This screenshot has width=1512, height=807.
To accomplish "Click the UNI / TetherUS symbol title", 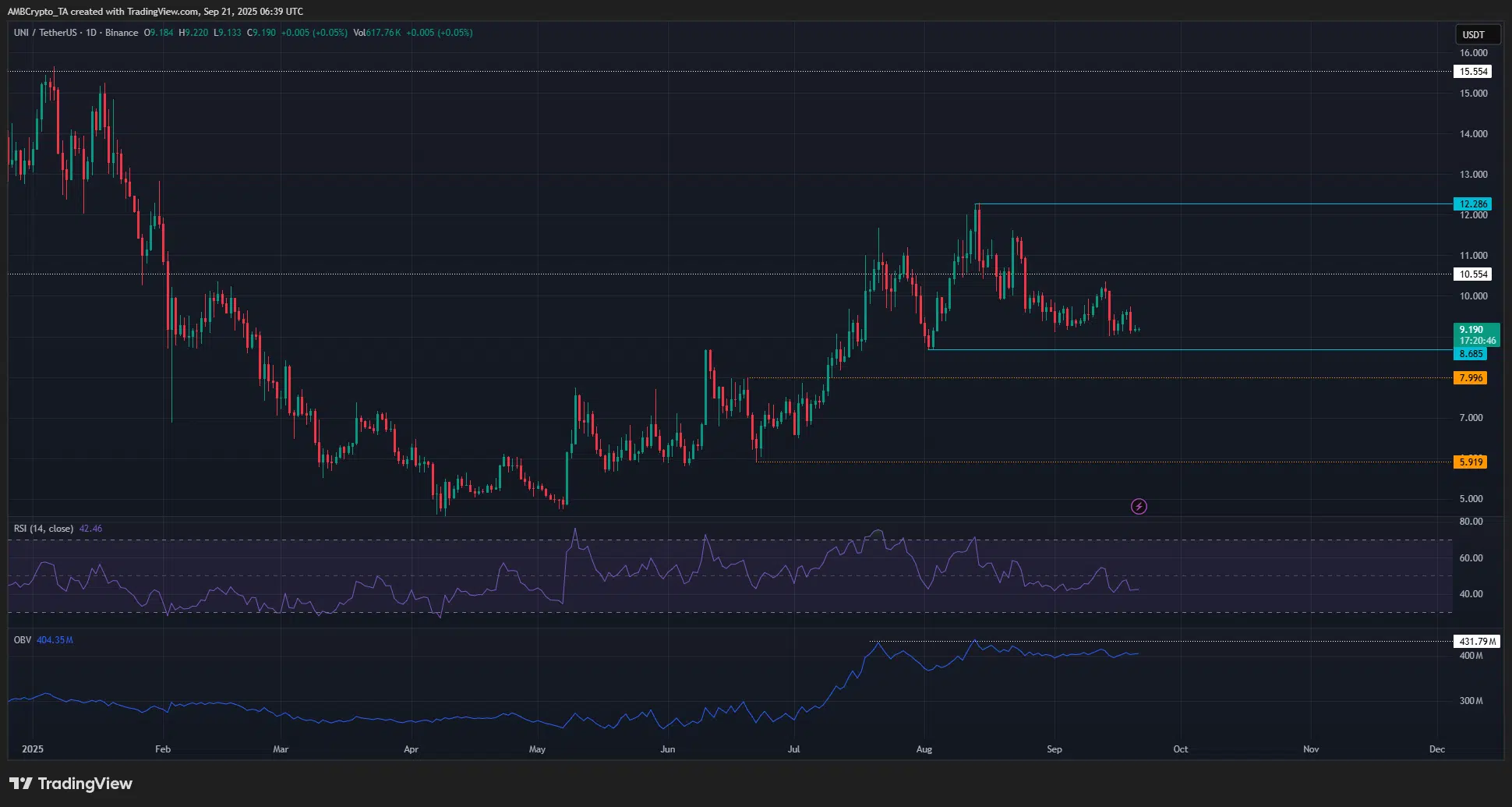I will pyautogui.click(x=46, y=33).
